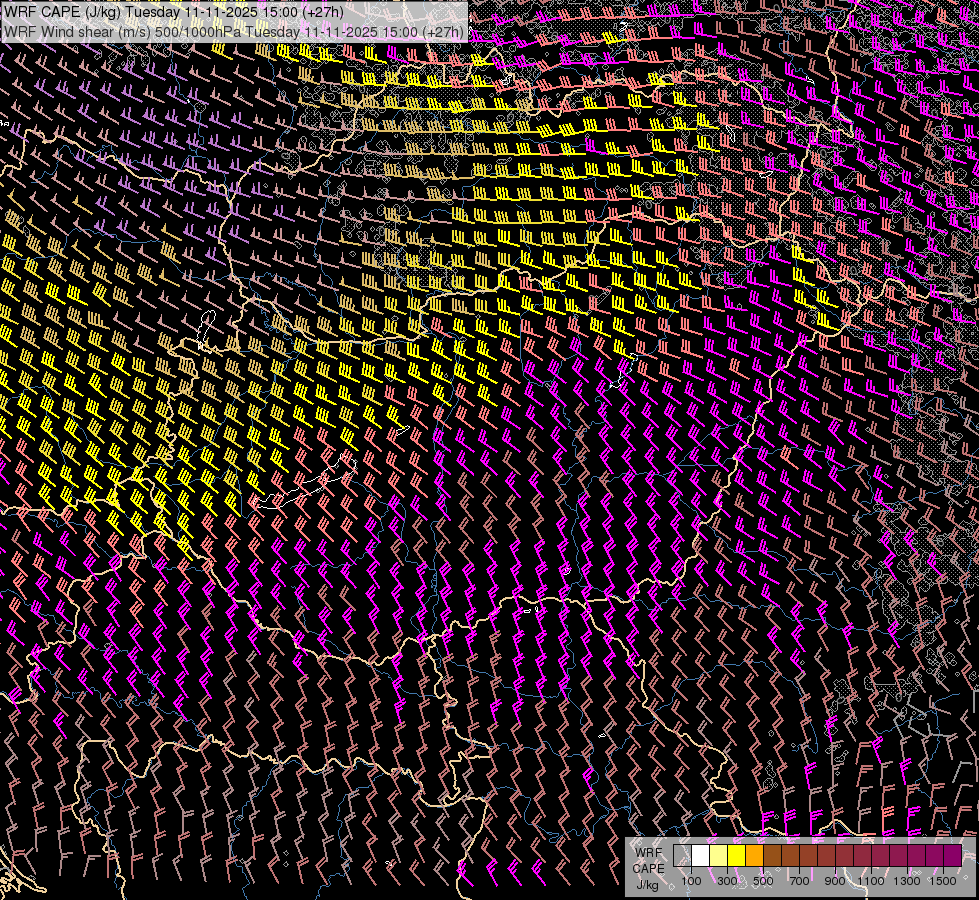This screenshot has width=979, height=900.
Task: Click the 'WRF CAPE (J/kg)' title line
Action: 174,12
